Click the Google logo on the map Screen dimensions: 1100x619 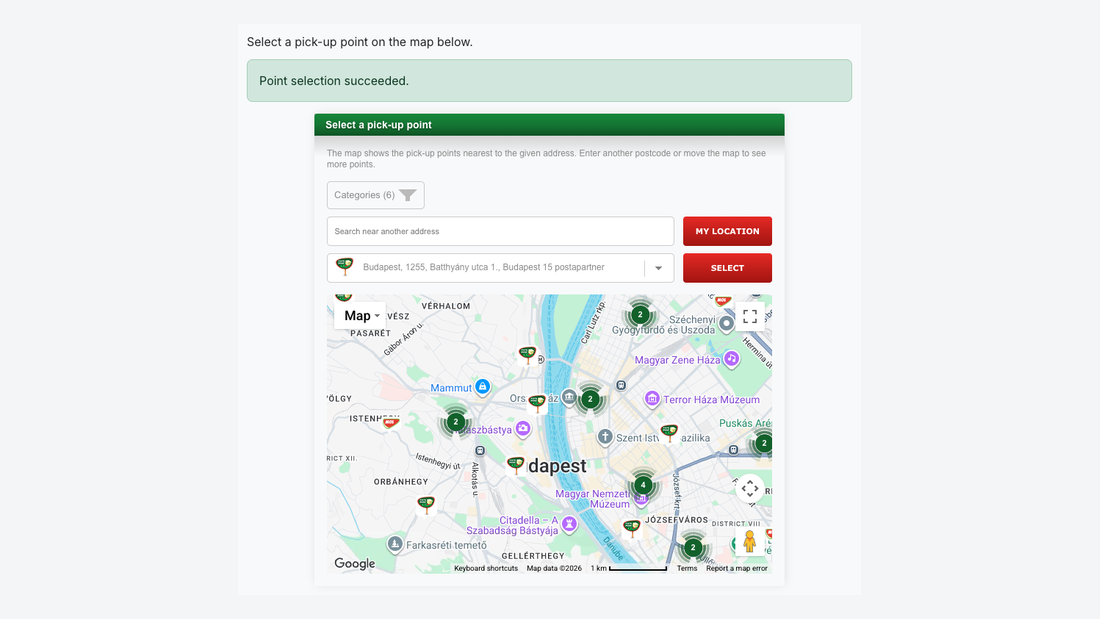tap(354, 564)
